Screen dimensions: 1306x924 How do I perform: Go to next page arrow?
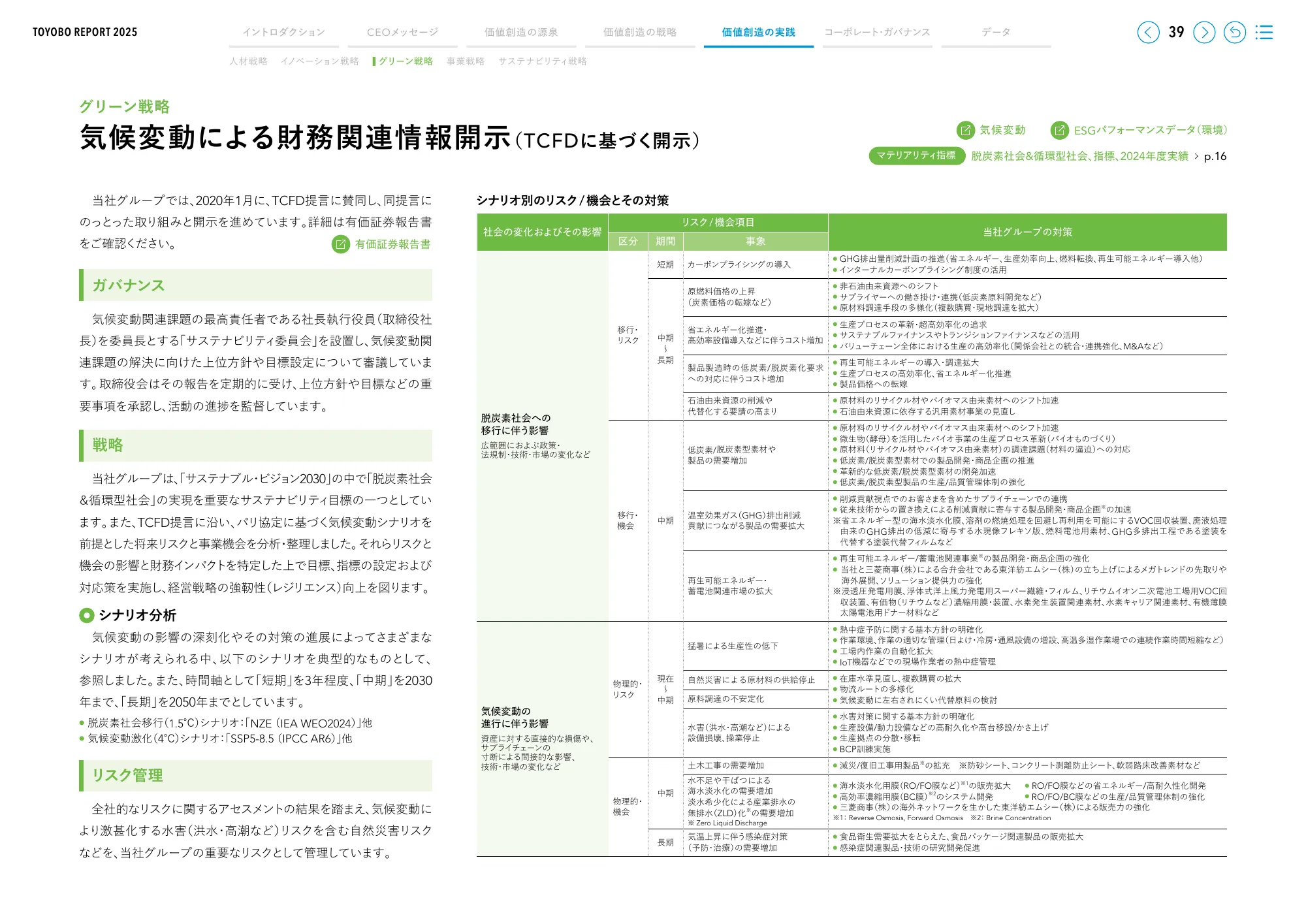tap(1204, 32)
